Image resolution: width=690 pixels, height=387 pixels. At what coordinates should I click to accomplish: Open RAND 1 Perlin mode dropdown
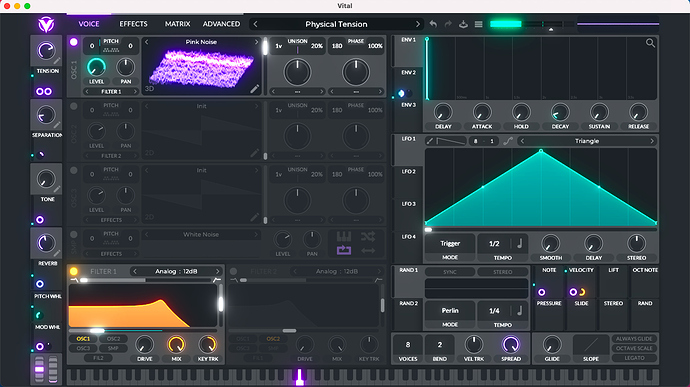click(x=450, y=310)
